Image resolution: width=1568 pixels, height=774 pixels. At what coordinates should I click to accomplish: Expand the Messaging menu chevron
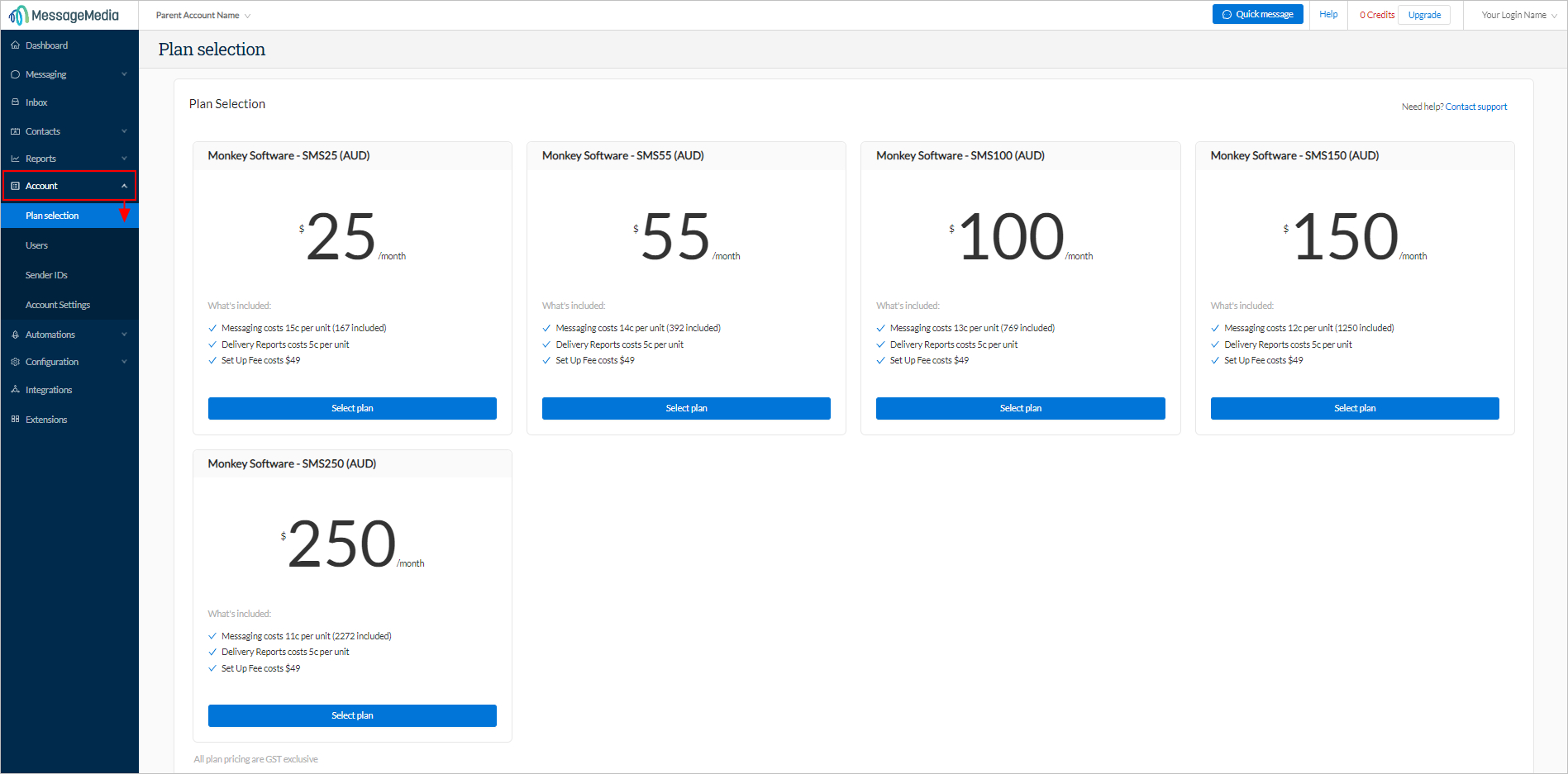(124, 74)
